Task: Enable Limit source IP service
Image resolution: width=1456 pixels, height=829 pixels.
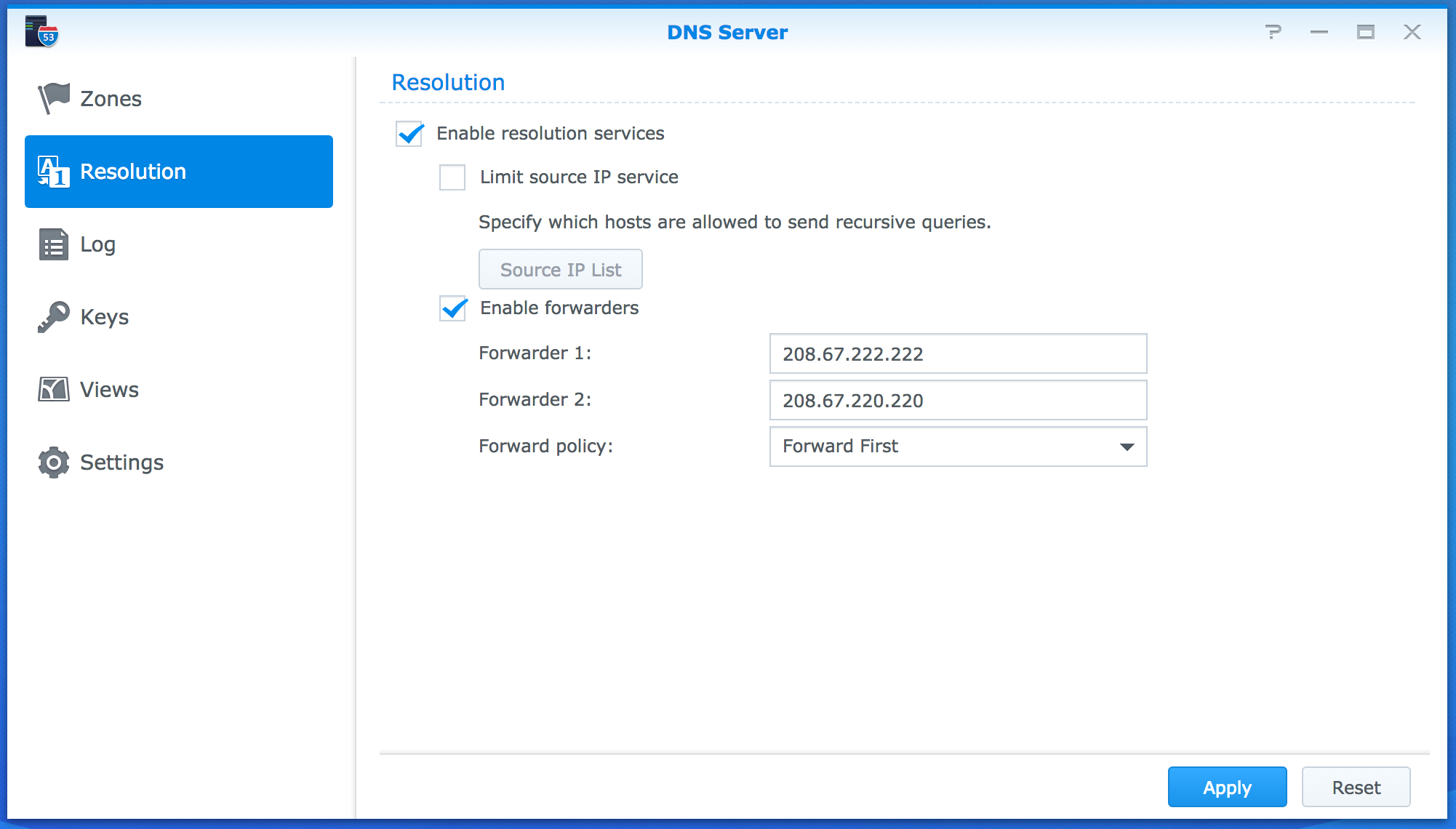Action: tap(454, 177)
